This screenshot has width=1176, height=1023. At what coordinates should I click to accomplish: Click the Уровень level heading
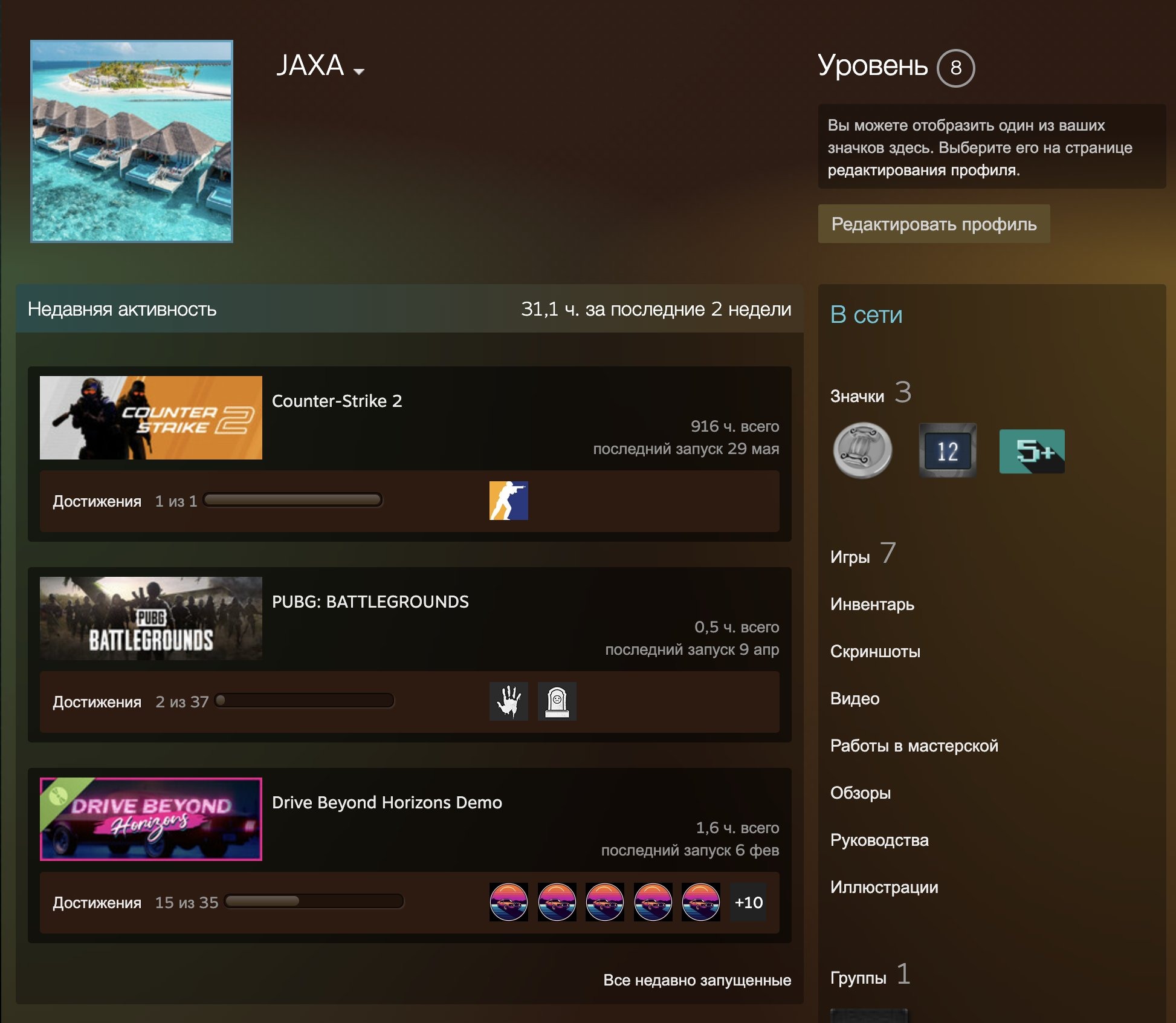pos(873,65)
